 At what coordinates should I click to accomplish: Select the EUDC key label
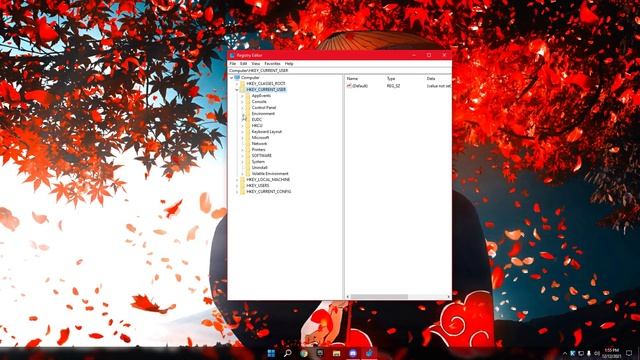(x=257, y=120)
